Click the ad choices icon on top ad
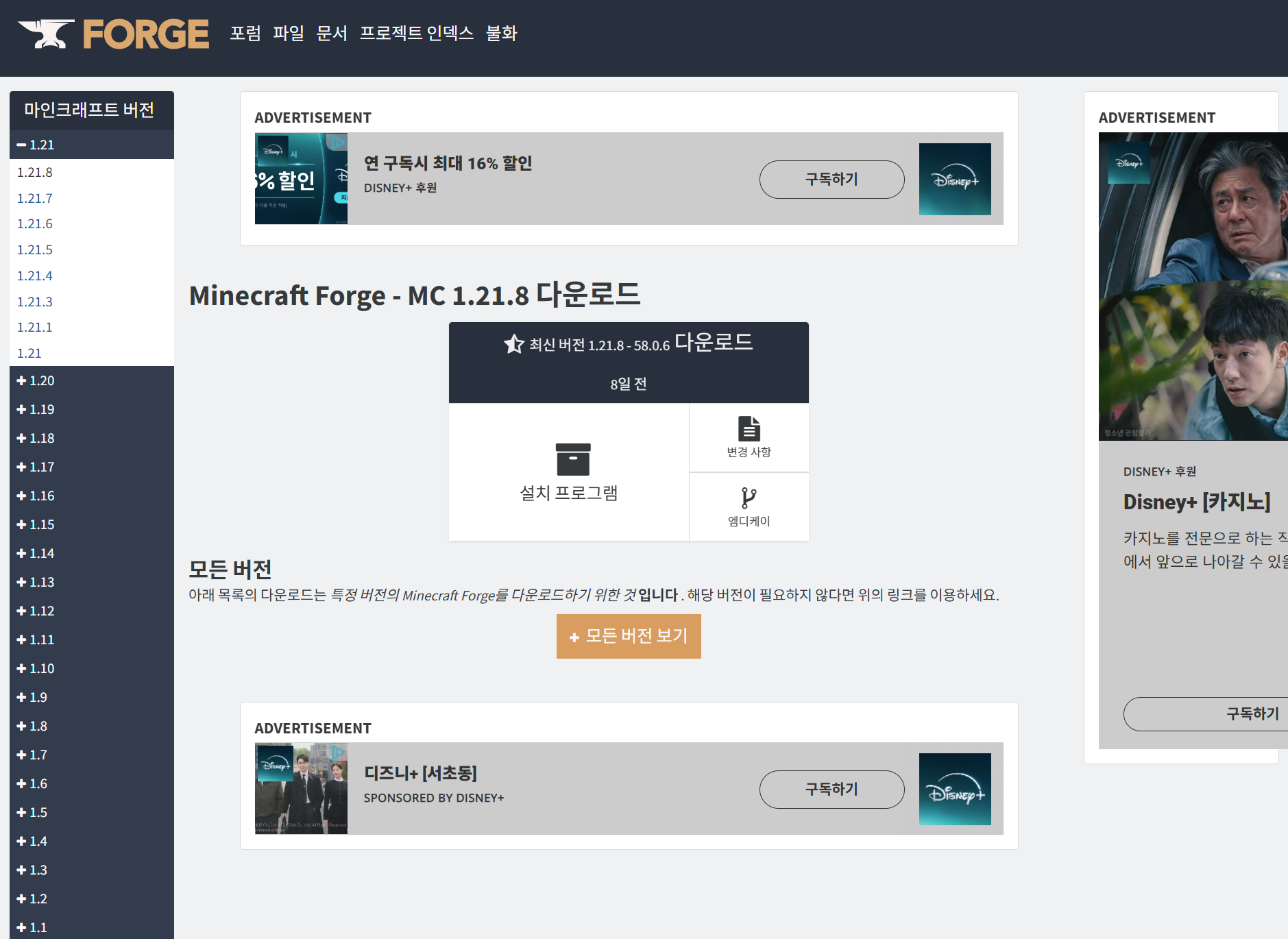 [337, 142]
